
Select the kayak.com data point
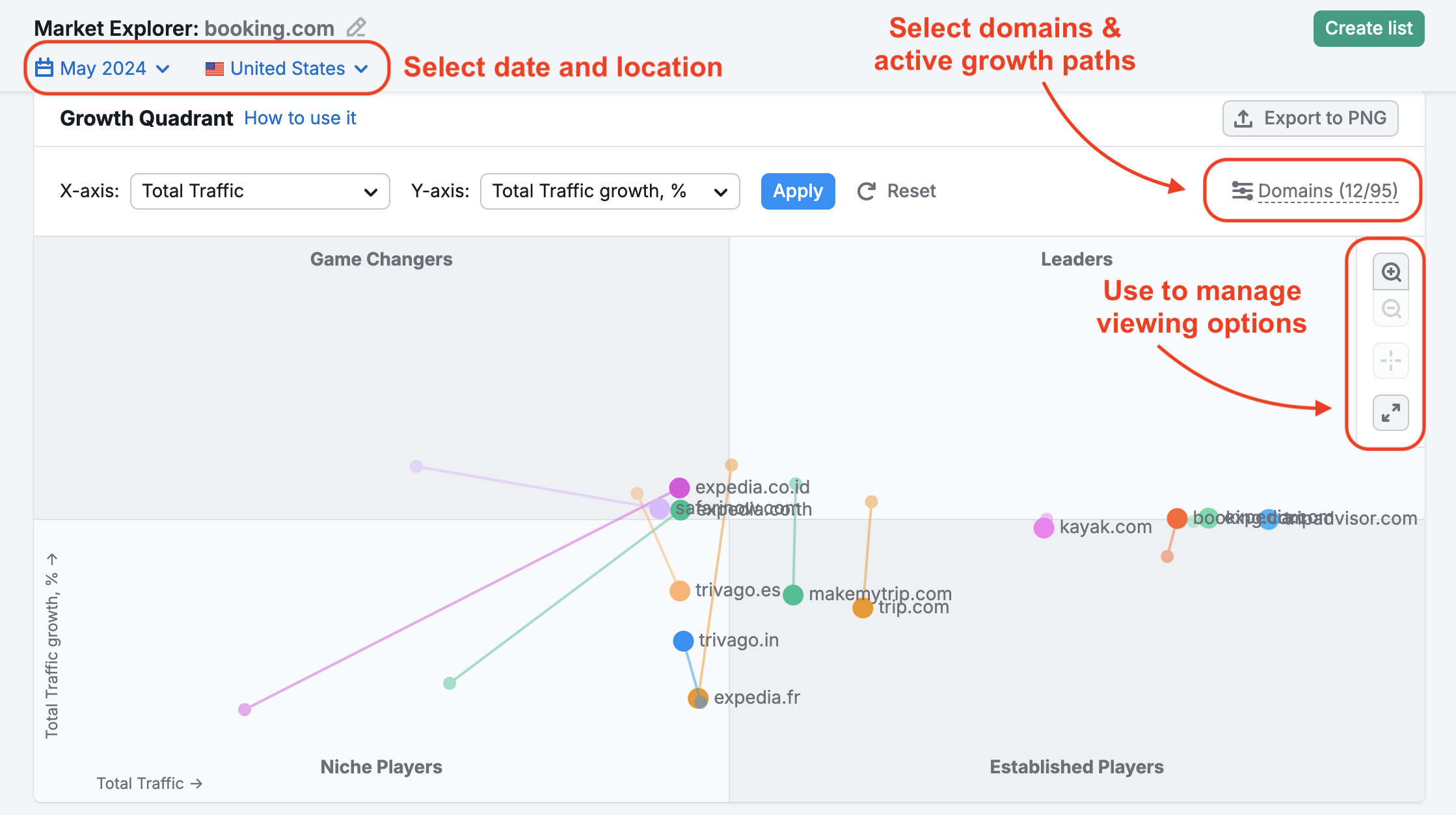[x=1044, y=528]
